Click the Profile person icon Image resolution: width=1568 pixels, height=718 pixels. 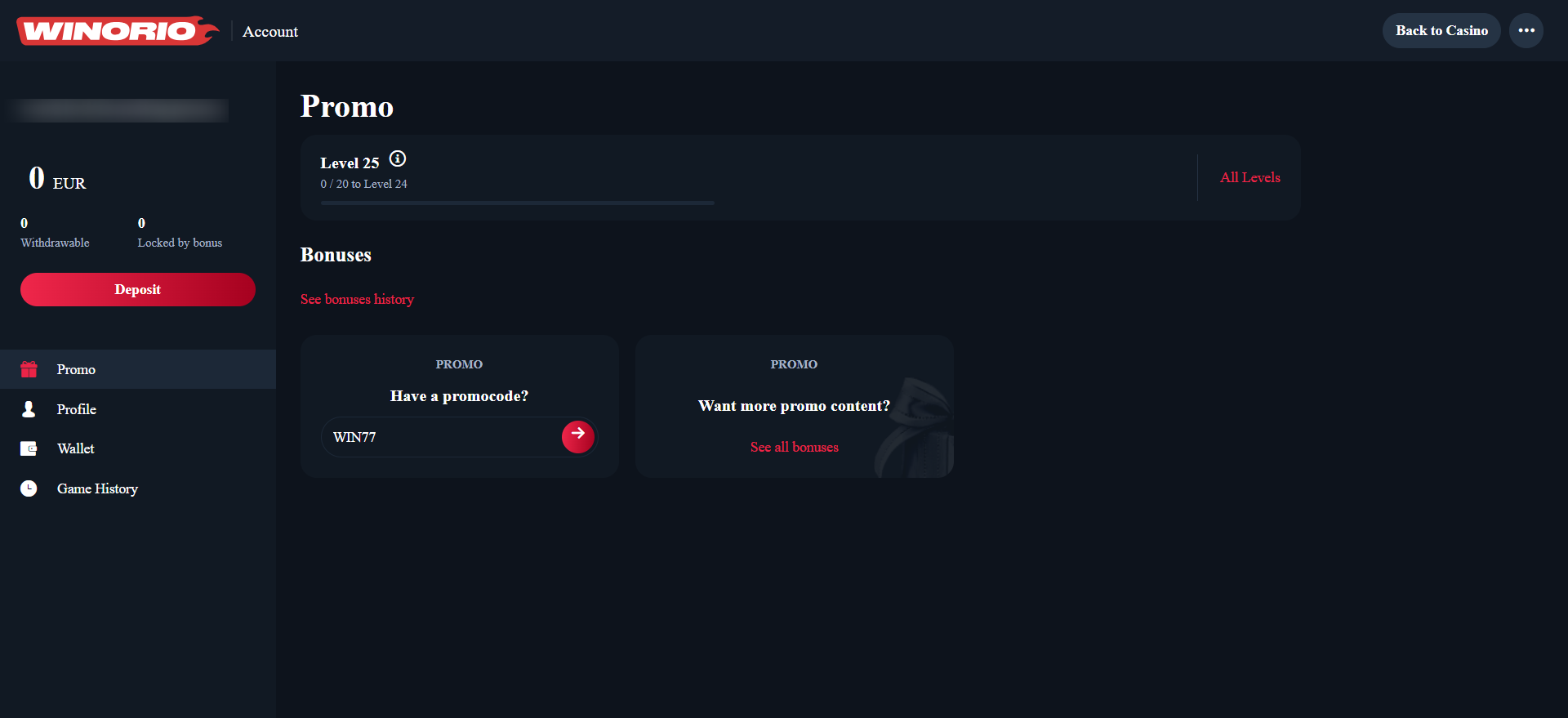pos(29,409)
